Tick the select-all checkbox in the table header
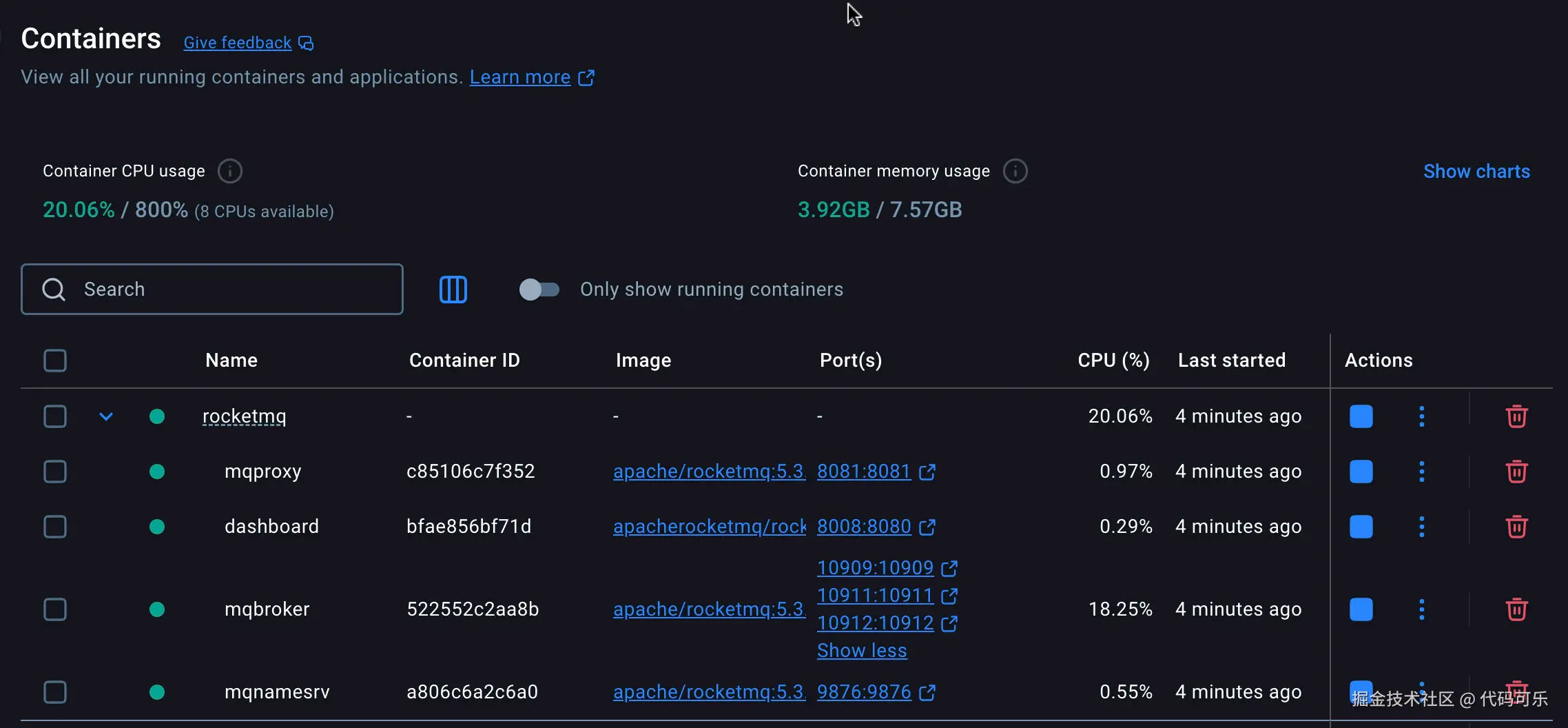This screenshot has width=1568, height=728. coord(55,361)
